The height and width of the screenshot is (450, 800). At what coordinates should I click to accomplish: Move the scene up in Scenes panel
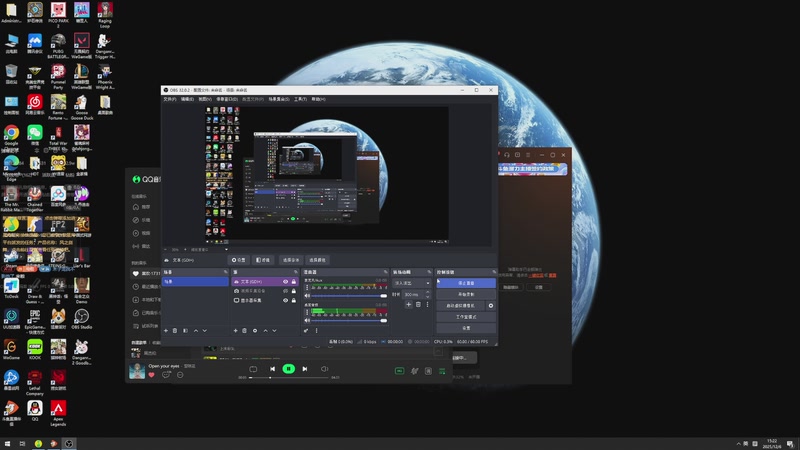196,331
